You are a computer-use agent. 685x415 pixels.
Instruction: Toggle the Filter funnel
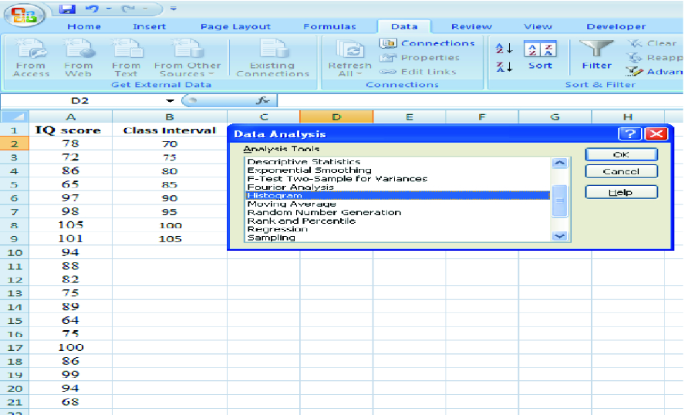596,55
